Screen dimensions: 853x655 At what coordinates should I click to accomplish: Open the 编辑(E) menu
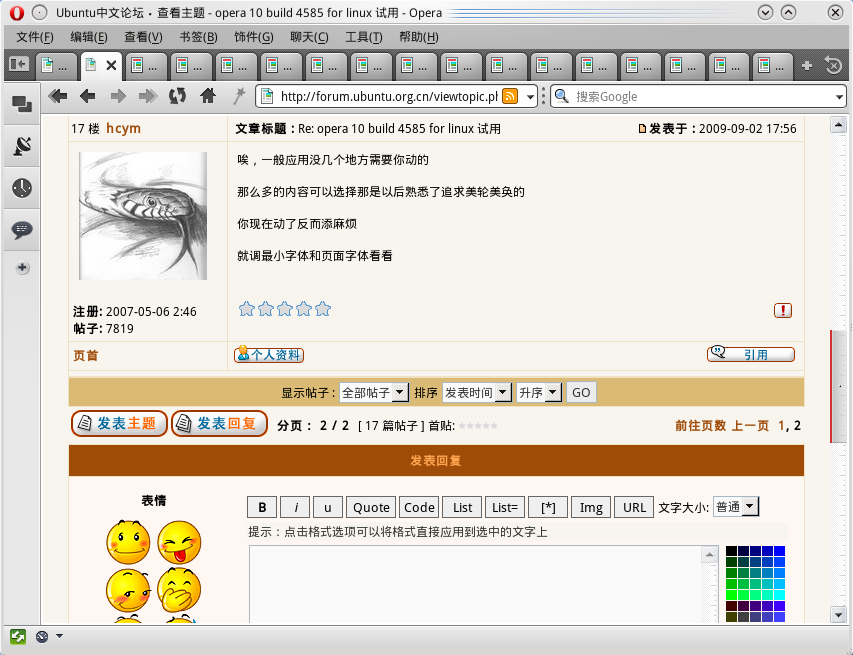click(x=89, y=37)
